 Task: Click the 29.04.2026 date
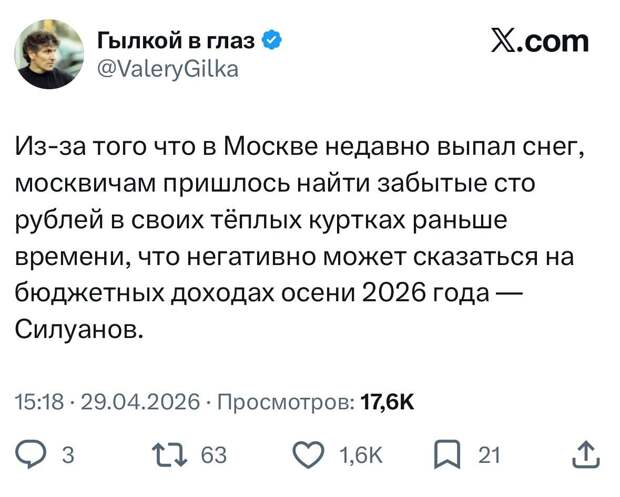tap(138, 401)
